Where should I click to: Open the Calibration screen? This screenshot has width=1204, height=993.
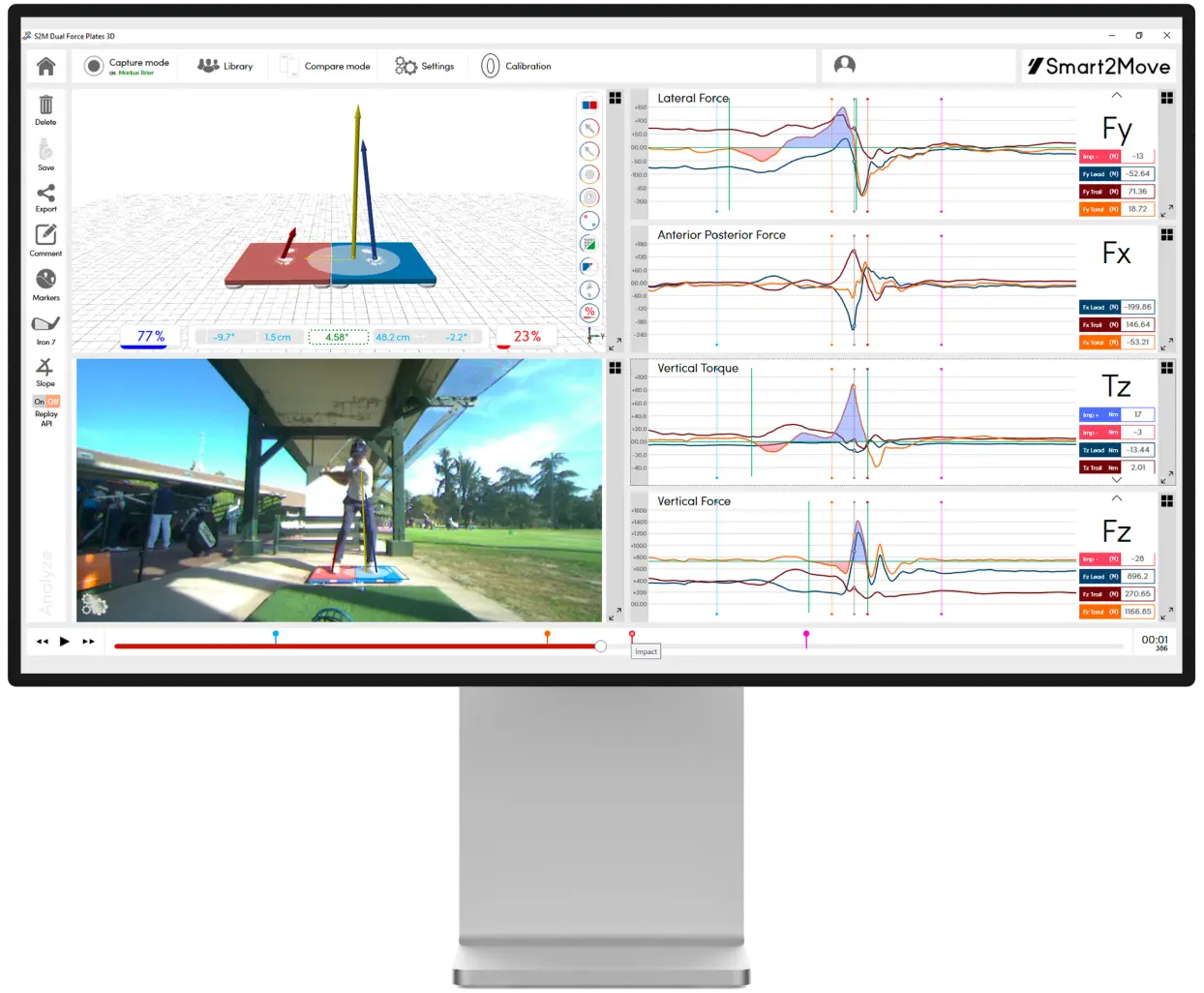point(516,66)
